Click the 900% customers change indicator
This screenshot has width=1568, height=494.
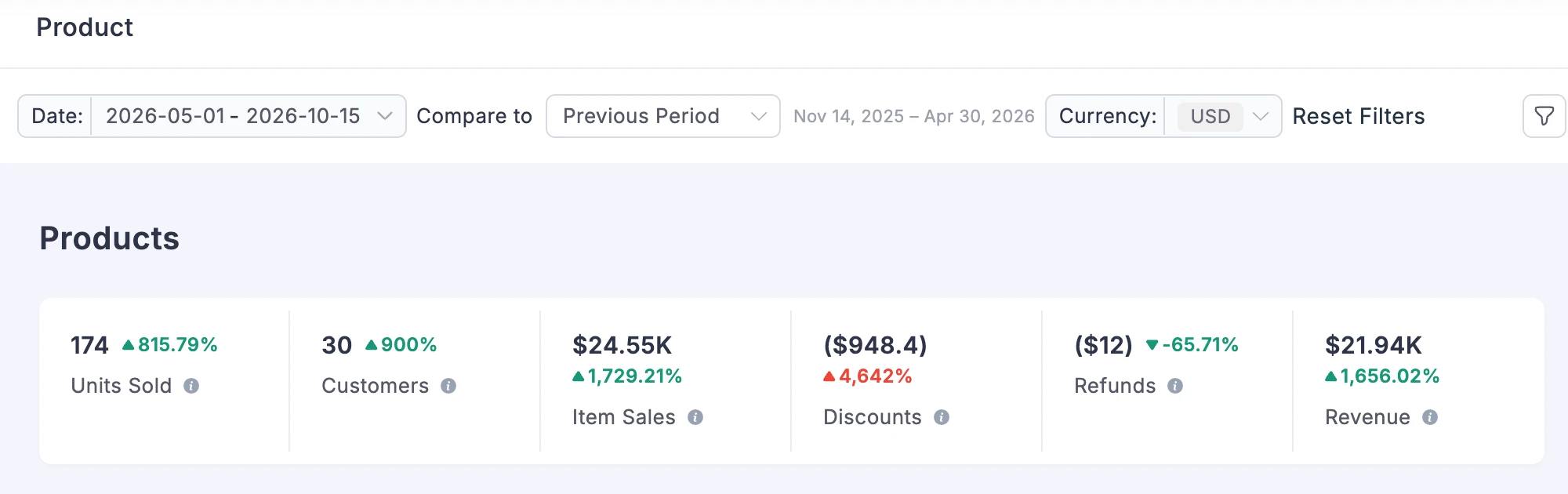pos(401,345)
